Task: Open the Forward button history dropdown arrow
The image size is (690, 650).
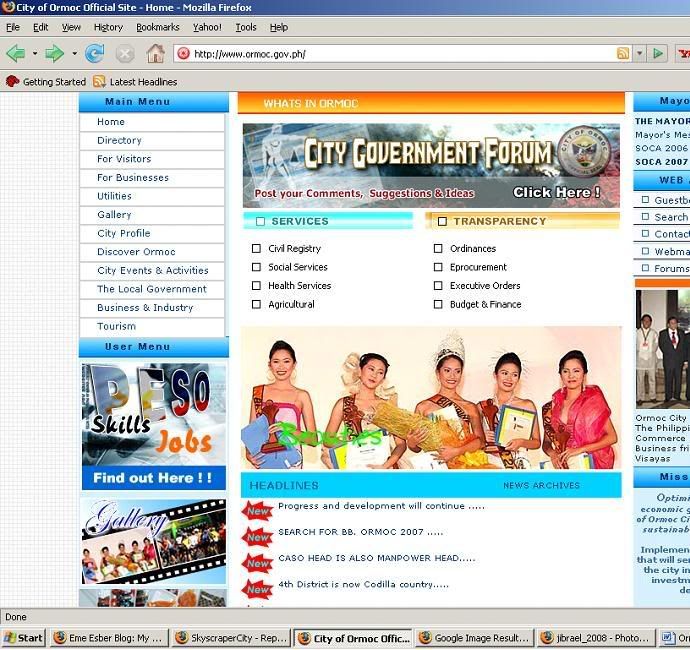Action: pyautogui.click(x=74, y=53)
